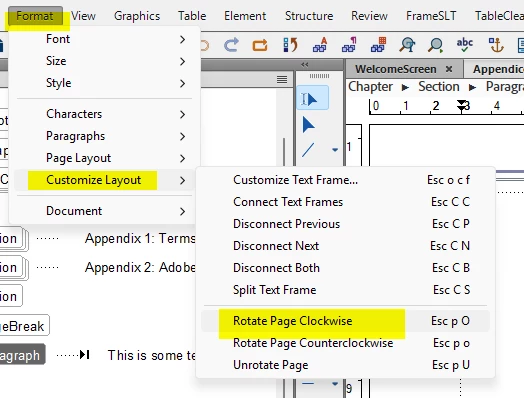
Task: Choose Rotate Page Counterclockwise
Action: (x=346, y=343)
